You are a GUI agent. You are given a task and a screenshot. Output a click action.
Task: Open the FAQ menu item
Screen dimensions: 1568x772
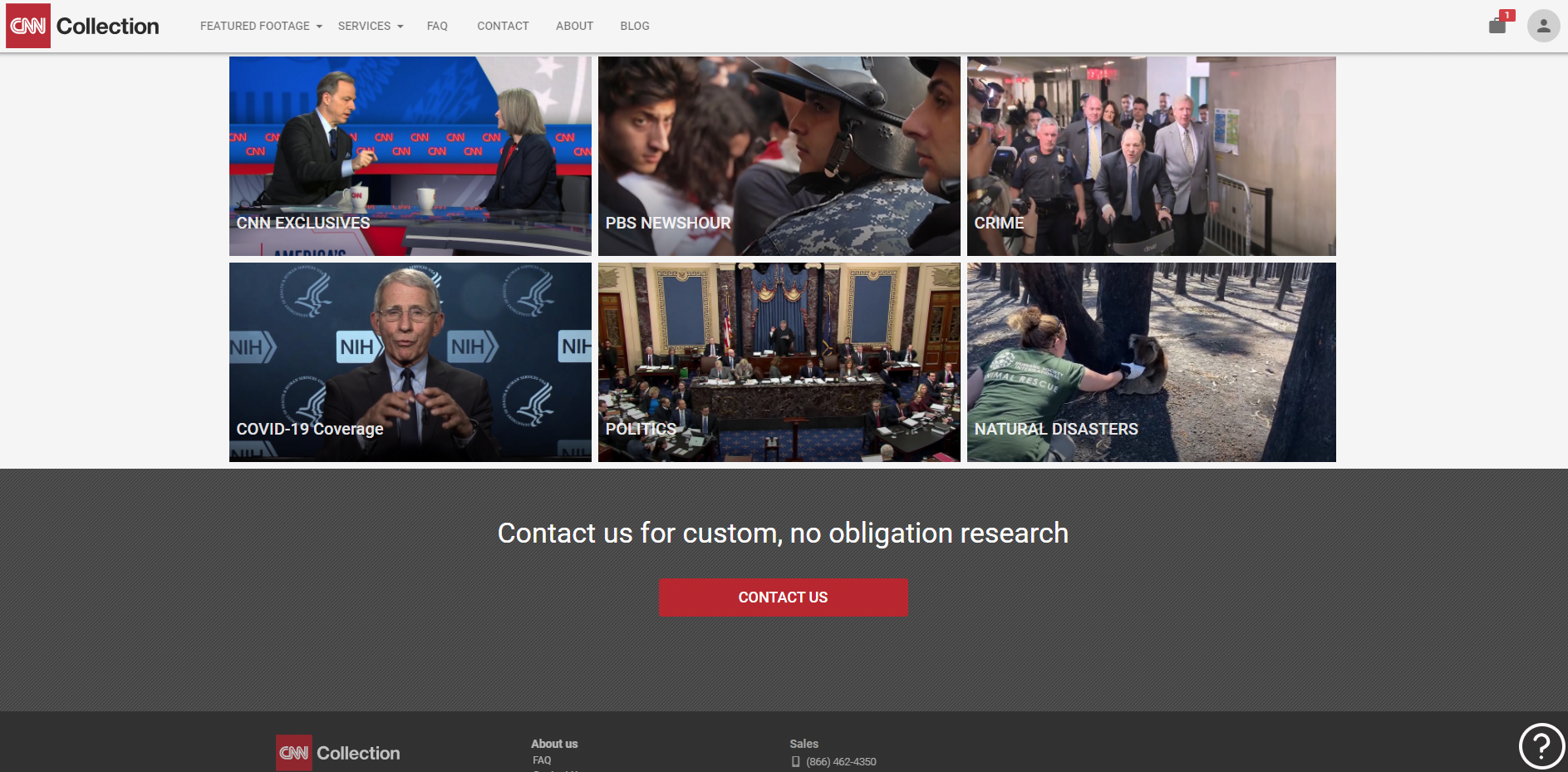(437, 26)
